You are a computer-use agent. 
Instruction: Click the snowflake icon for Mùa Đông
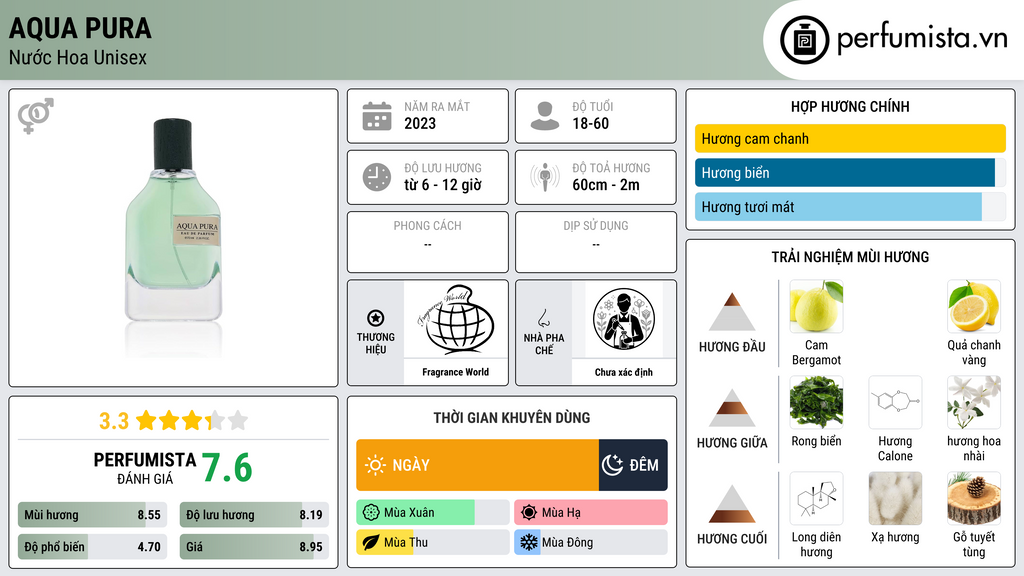pyautogui.click(x=529, y=543)
